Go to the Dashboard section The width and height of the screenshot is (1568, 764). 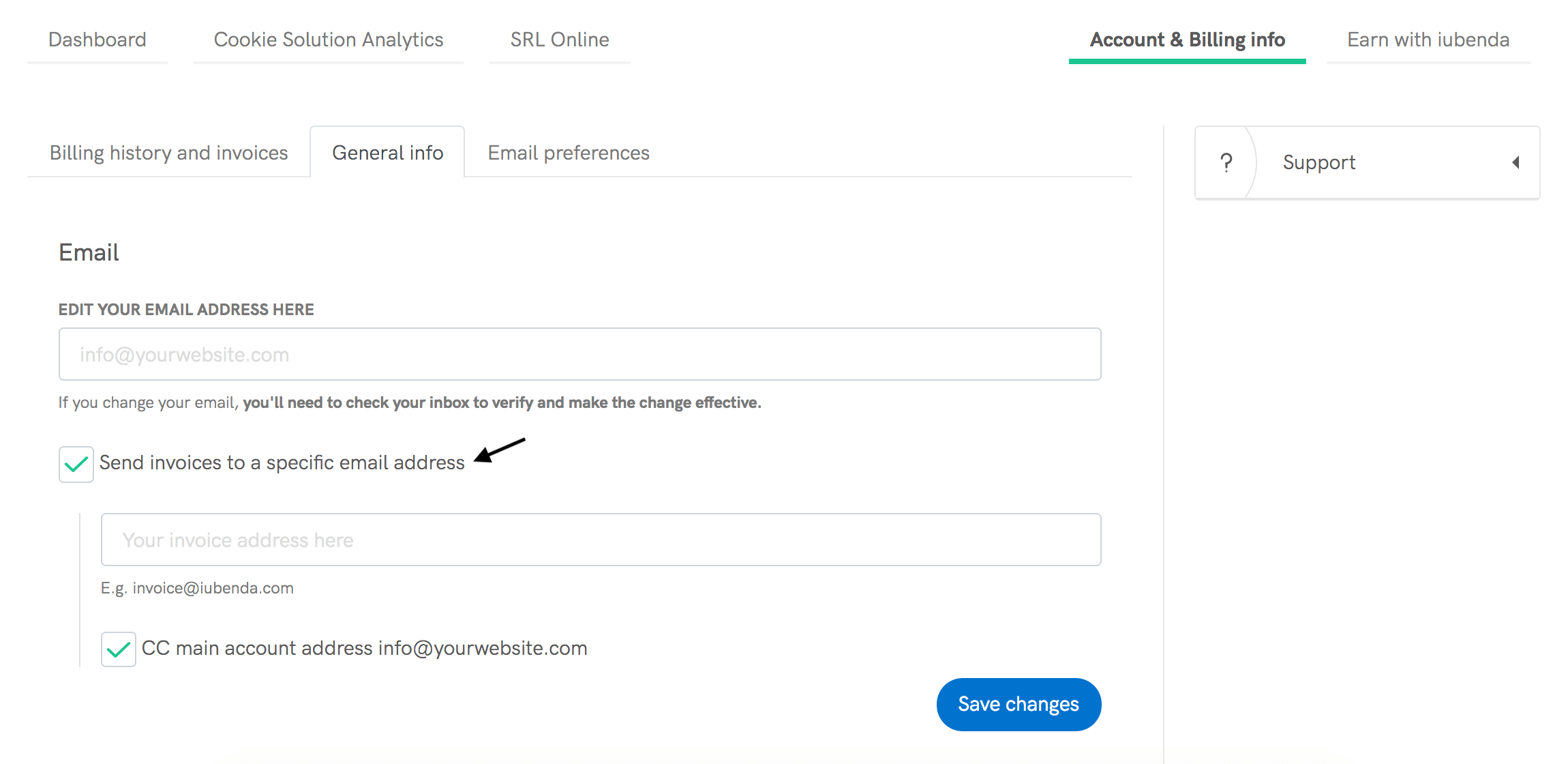[x=97, y=39]
